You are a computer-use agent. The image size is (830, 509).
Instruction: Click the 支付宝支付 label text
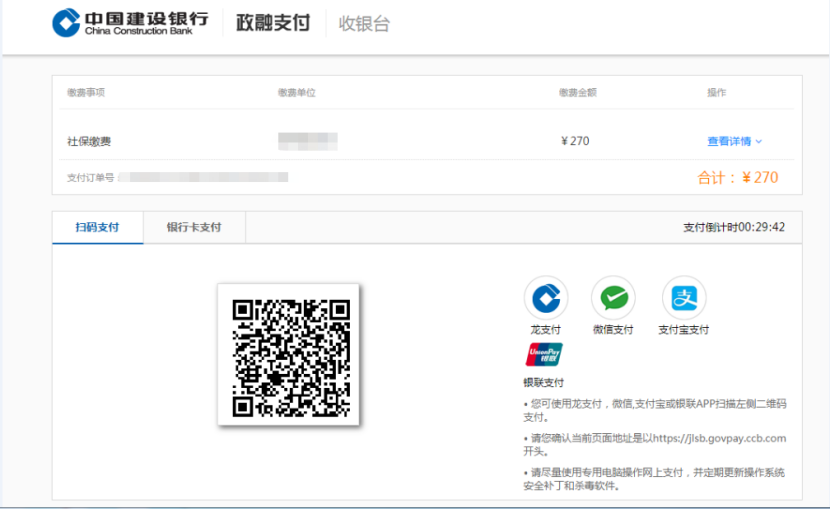683,330
